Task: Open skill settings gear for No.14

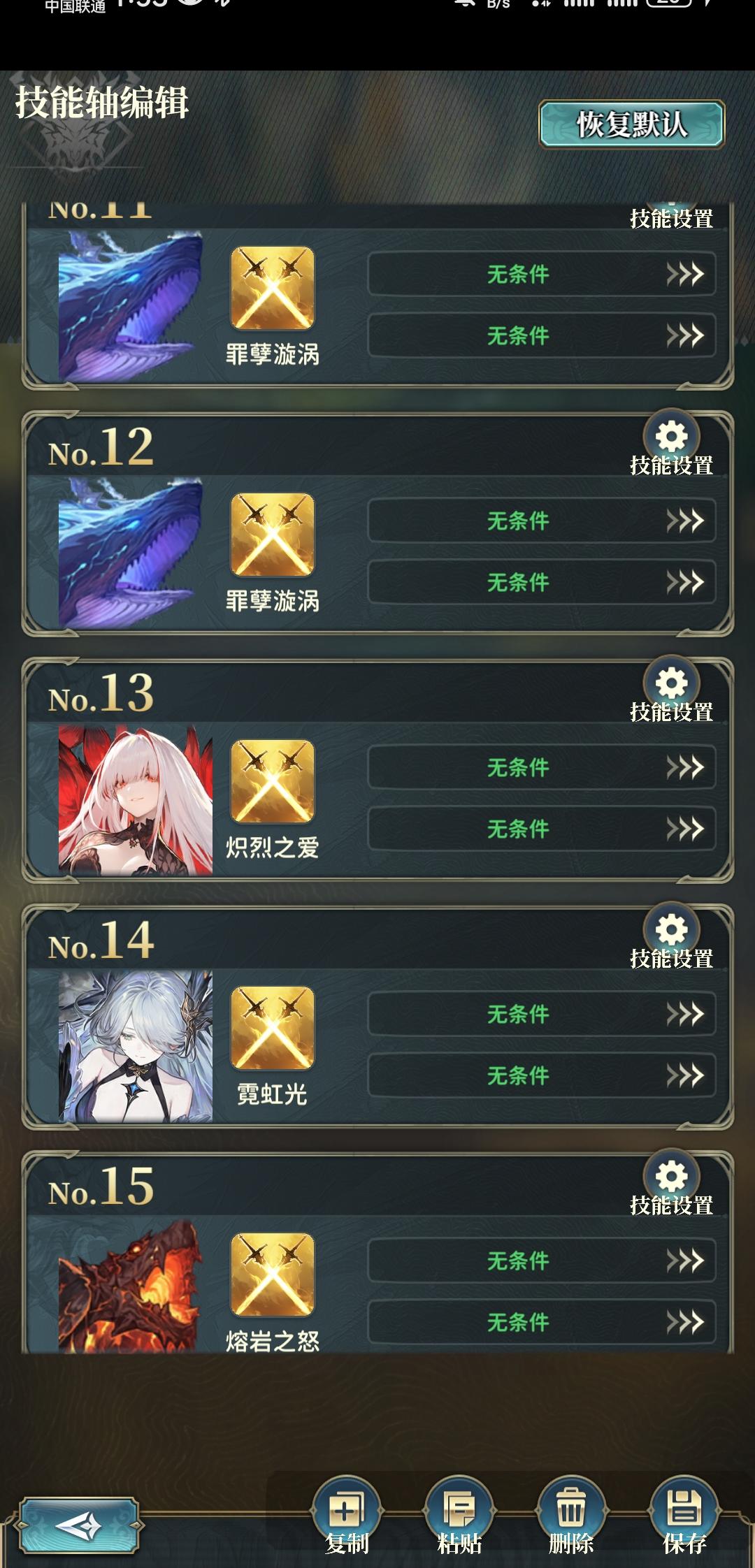Action: 672,930
